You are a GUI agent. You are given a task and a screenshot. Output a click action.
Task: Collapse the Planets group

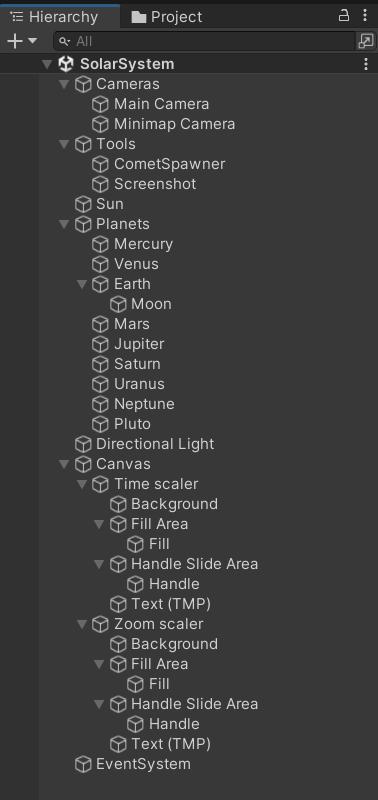click(x=64, y=224)
